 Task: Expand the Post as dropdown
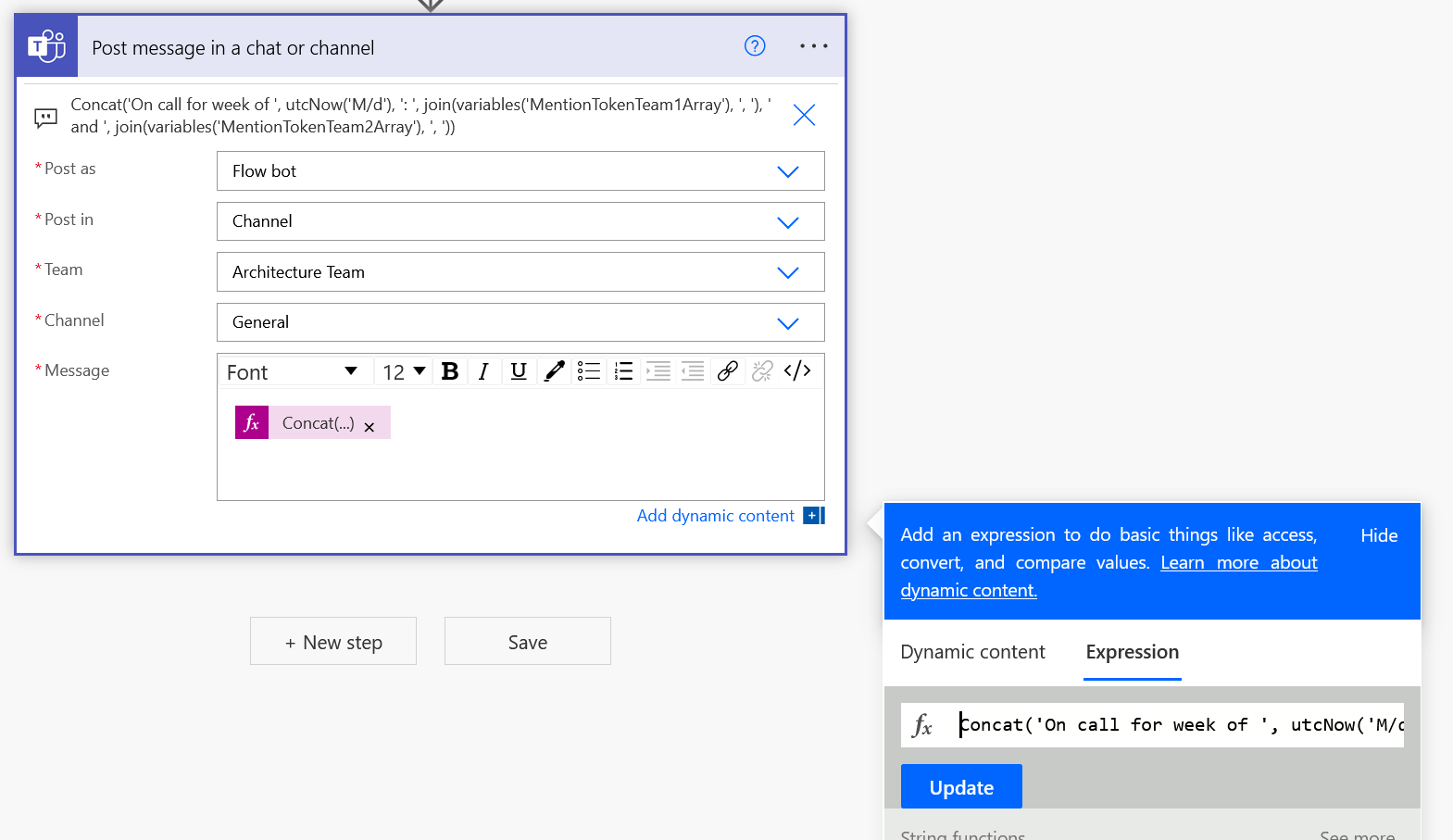click(x=788, y=171)
